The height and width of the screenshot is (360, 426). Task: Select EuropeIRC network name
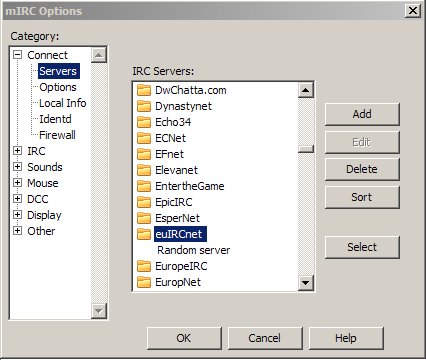181,266
